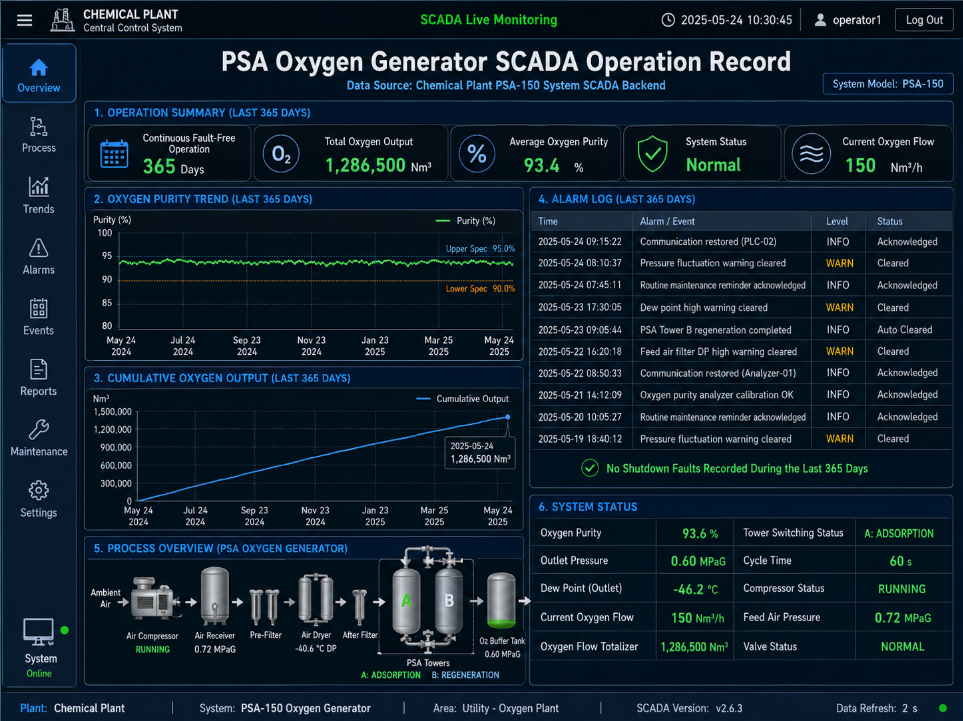Viewport: 963px width, 721px height.
Task: Click the O2 icon on oxygen output card
Action: coord(281,154)
